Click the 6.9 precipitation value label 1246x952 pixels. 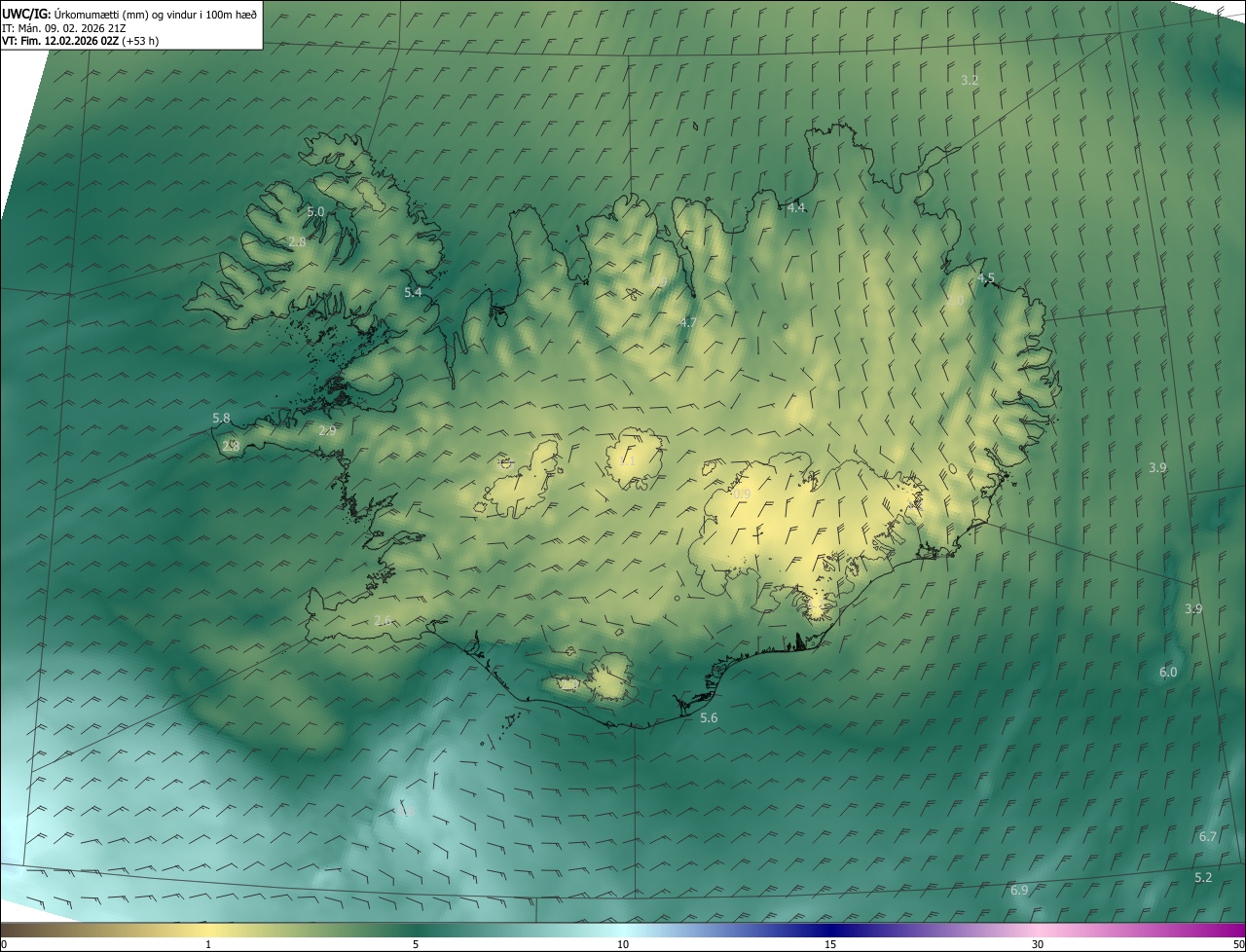(1019, 890)
